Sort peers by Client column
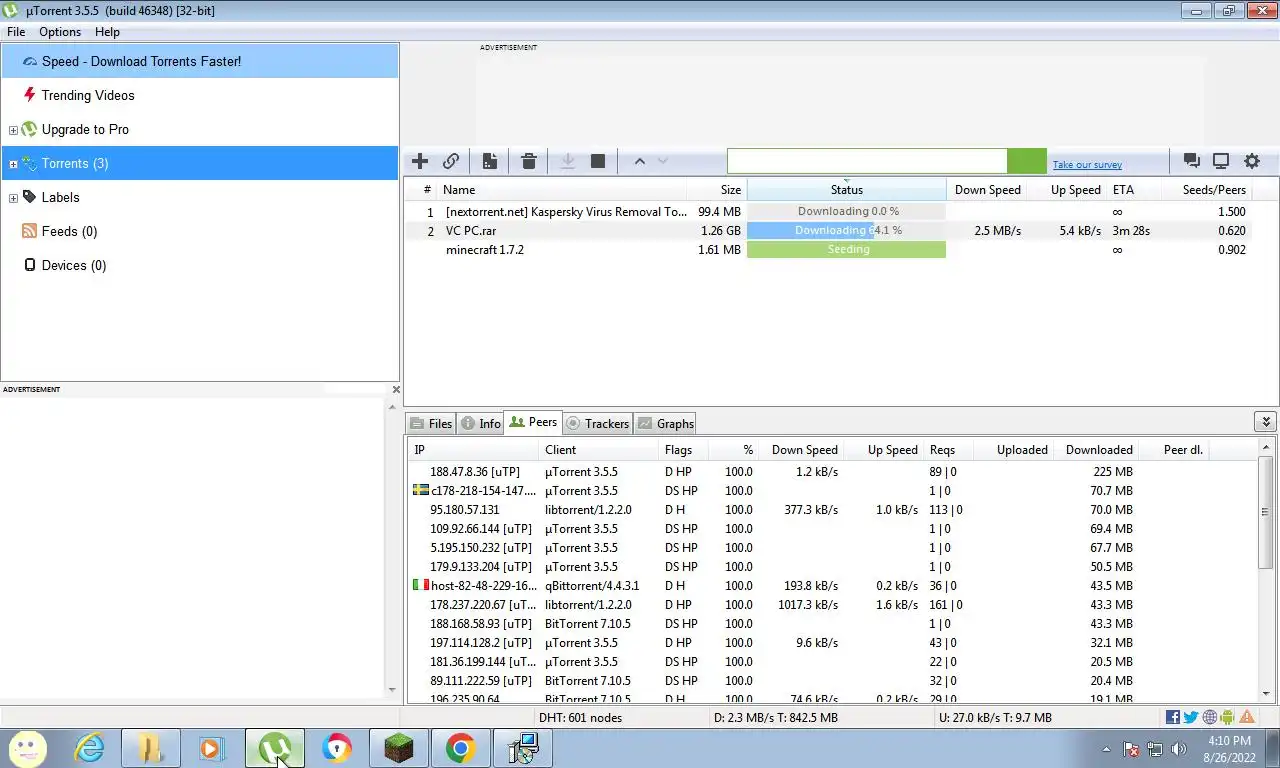This screenshot has width=1280, height=768. 599,450
